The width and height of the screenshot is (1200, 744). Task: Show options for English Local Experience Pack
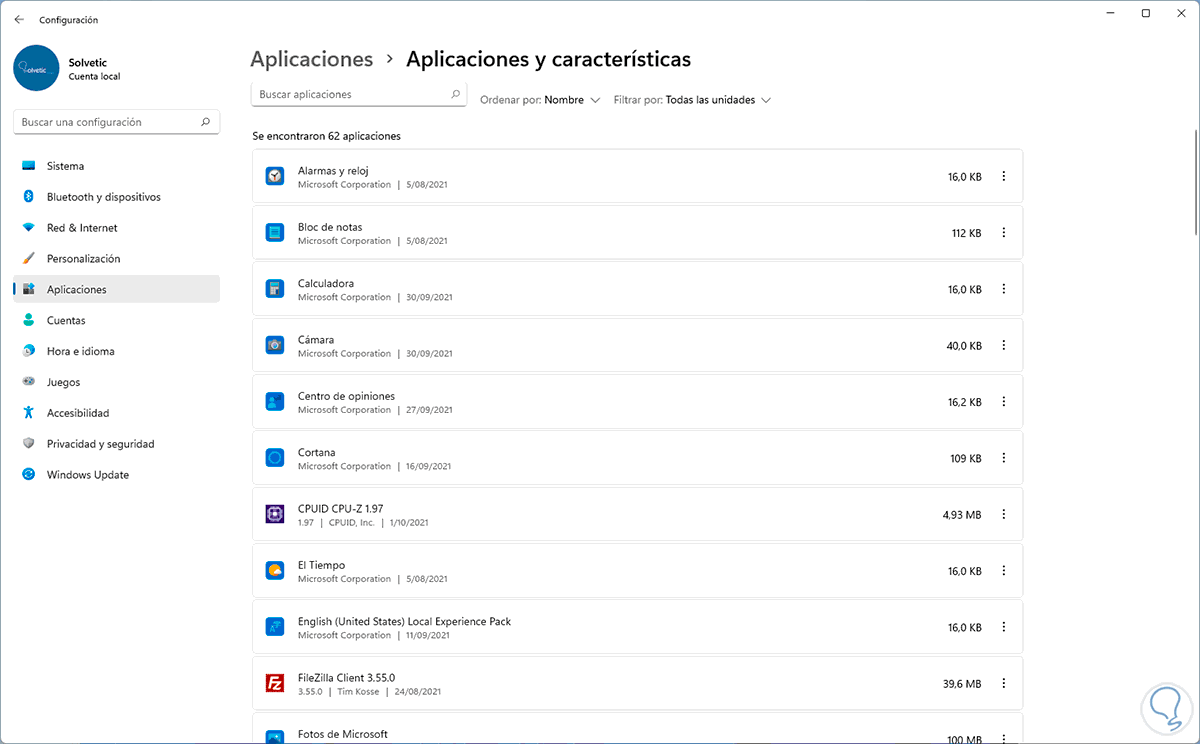pos(1004,627)
